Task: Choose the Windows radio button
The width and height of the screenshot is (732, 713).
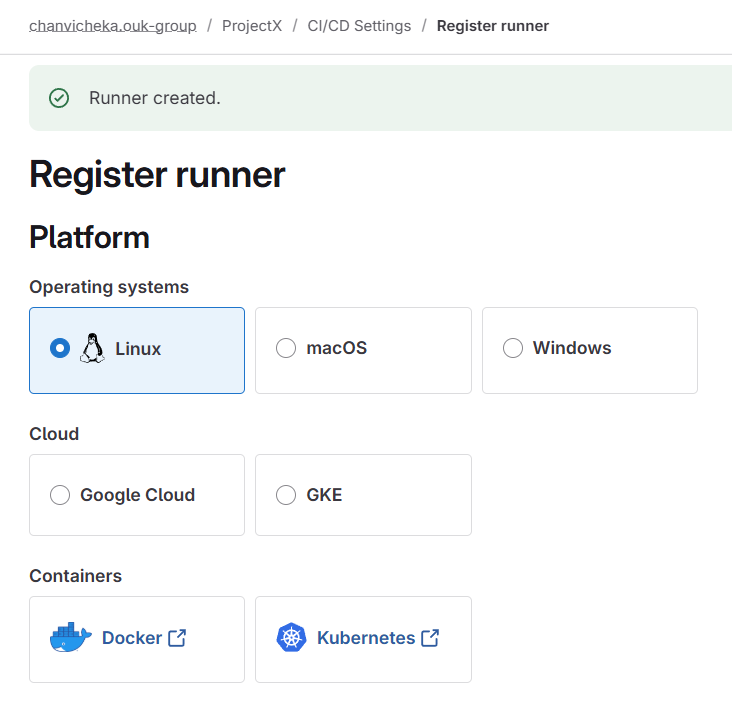Action: coord(513,348)
